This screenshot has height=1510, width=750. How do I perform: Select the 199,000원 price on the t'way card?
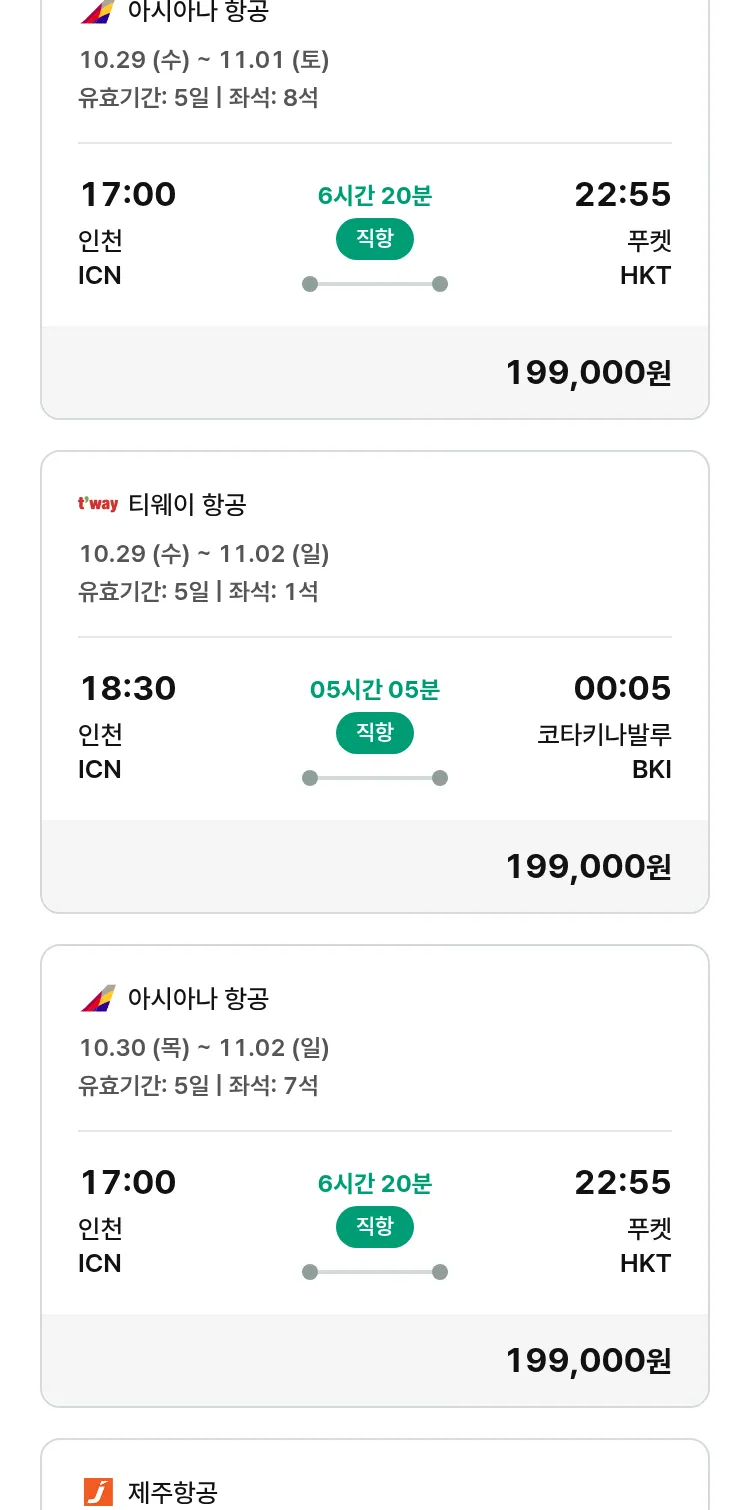click(x=588, y=866)
